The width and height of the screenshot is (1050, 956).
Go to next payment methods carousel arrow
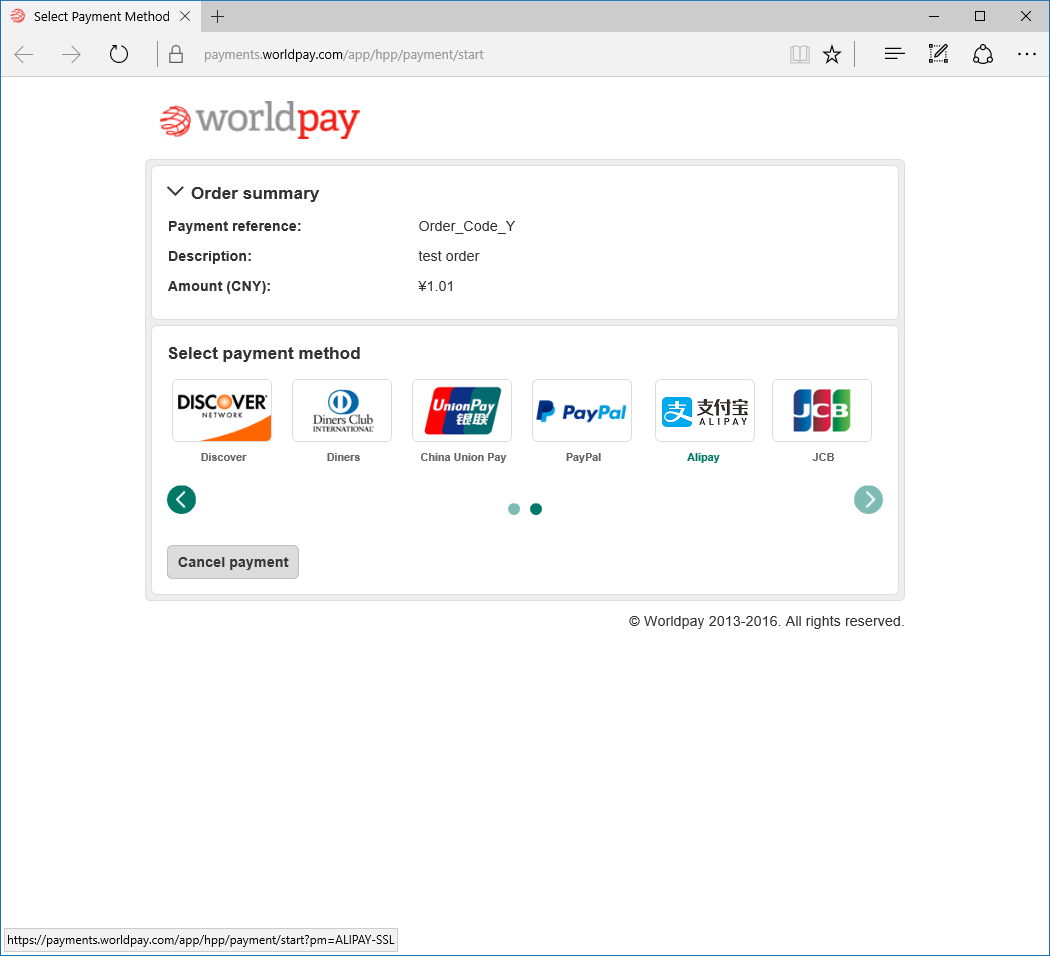coord(869,499)
